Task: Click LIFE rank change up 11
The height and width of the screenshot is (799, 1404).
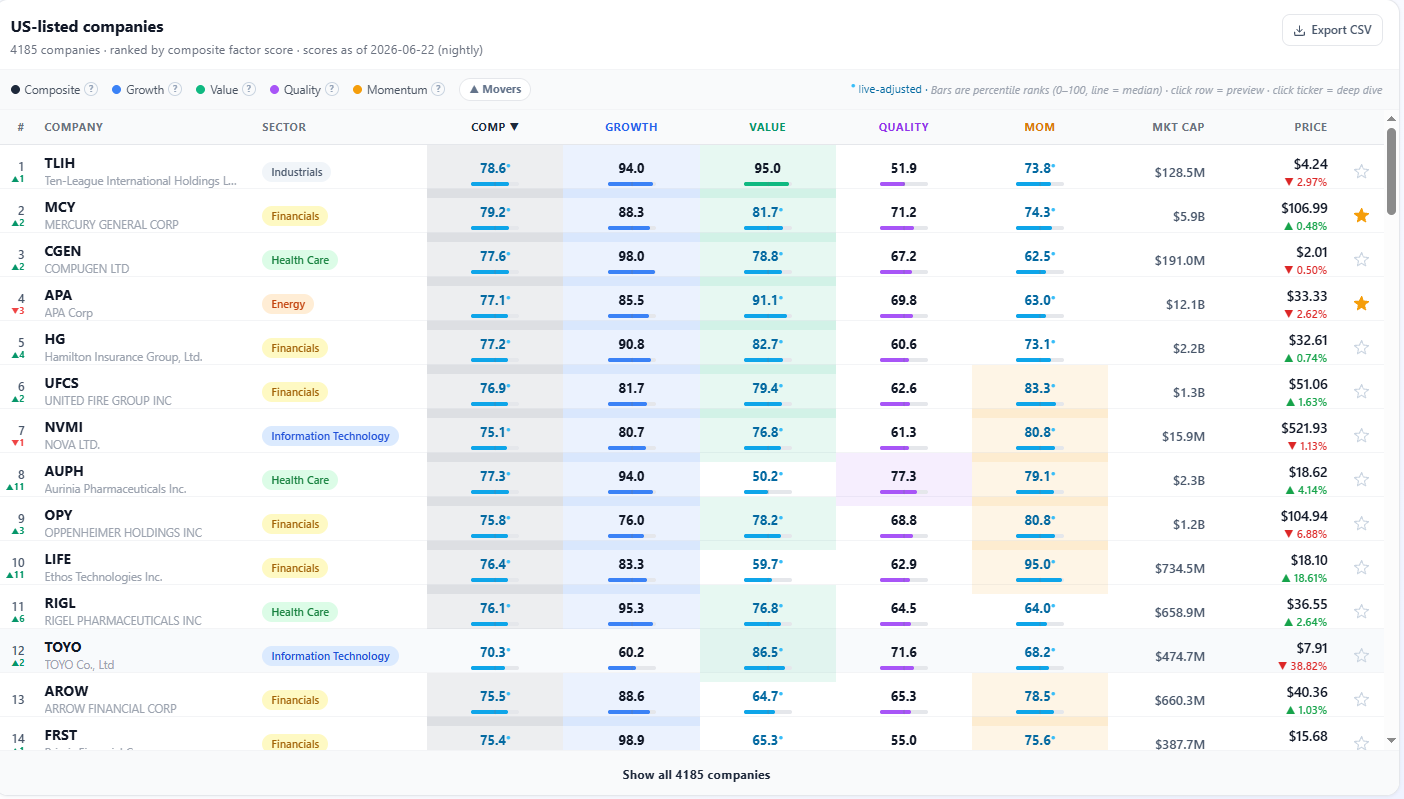Action: coord(17,576)
